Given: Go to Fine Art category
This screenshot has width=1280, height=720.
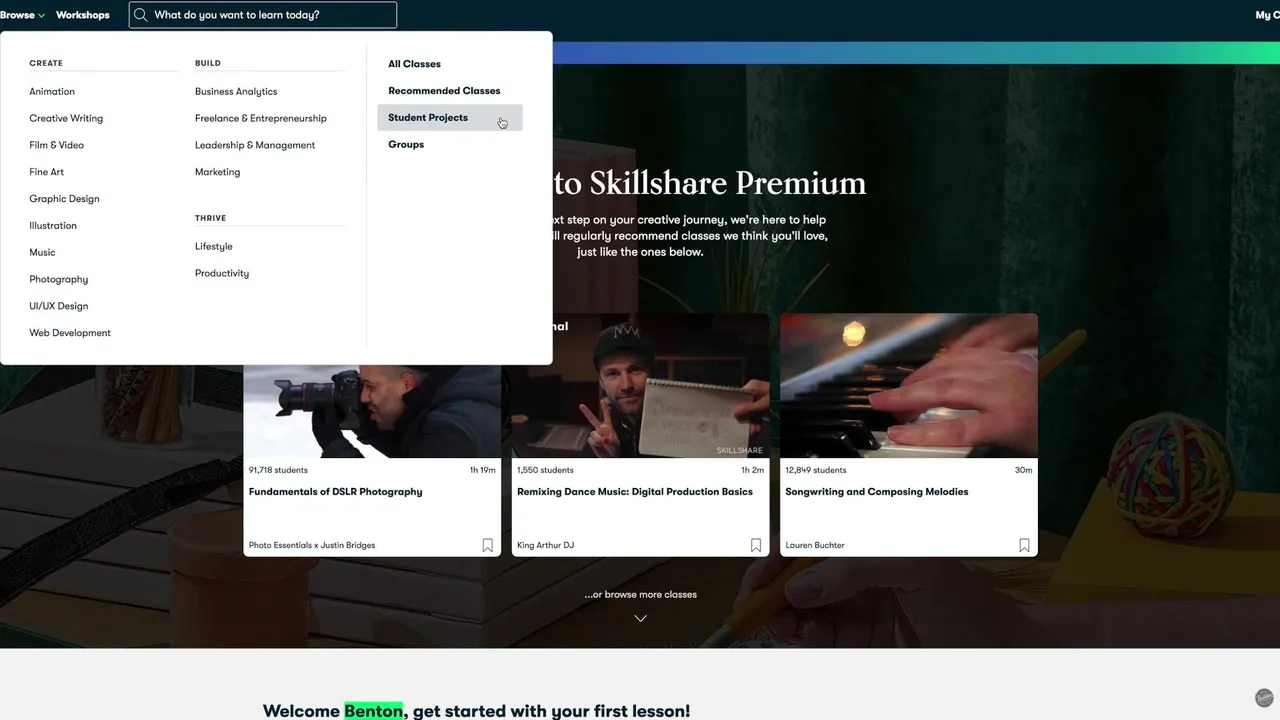Looking at the screenshot, I should pos(46,172).
